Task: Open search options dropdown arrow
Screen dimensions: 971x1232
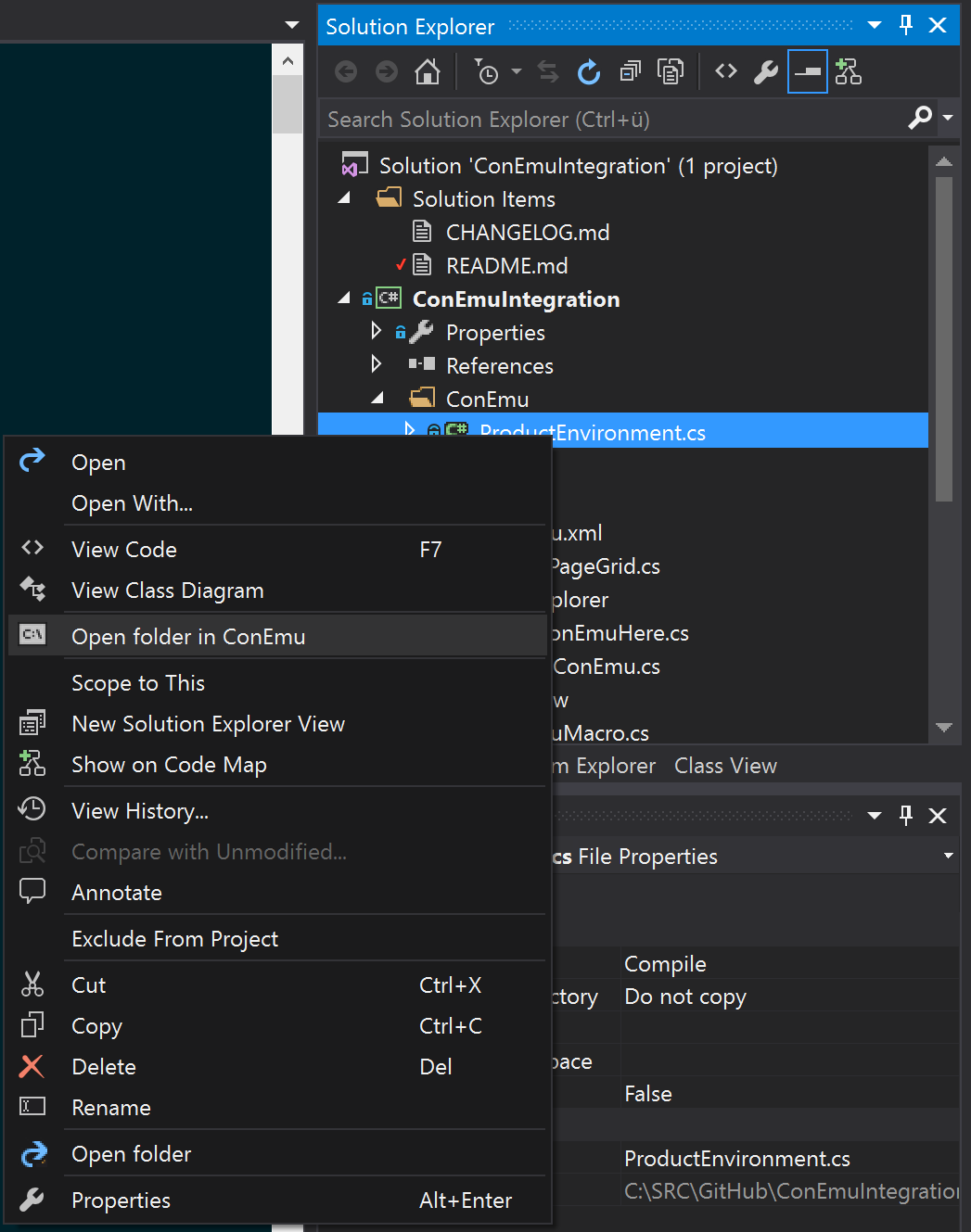Action: 948,118
